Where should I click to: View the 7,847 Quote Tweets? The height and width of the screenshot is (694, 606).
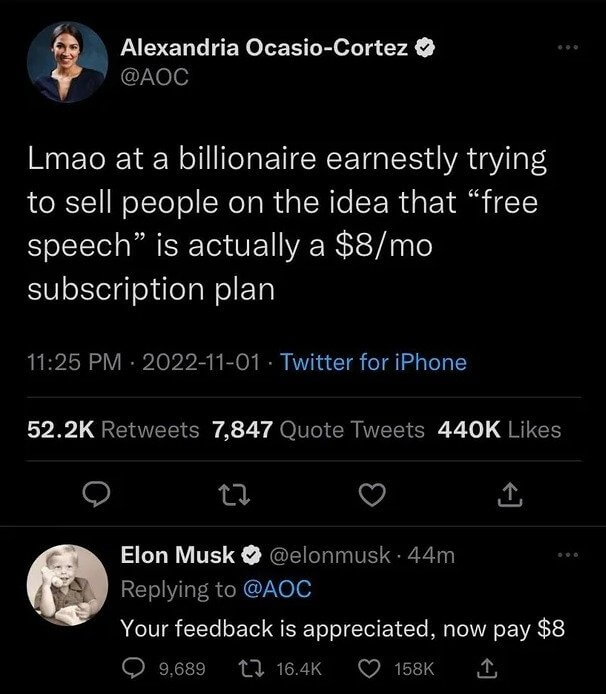tap(319, 430)
